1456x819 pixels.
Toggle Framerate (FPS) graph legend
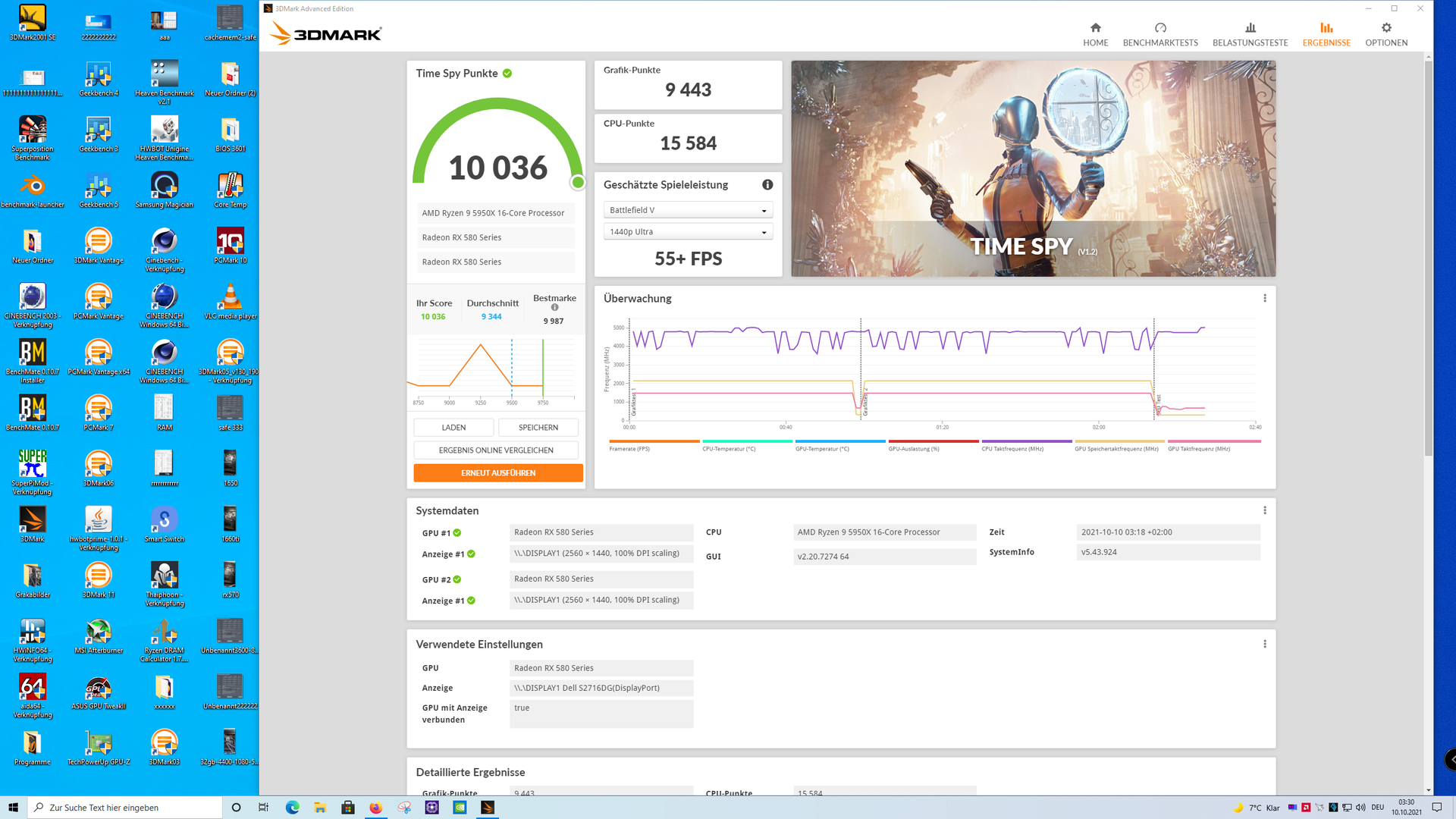(653, 446)
